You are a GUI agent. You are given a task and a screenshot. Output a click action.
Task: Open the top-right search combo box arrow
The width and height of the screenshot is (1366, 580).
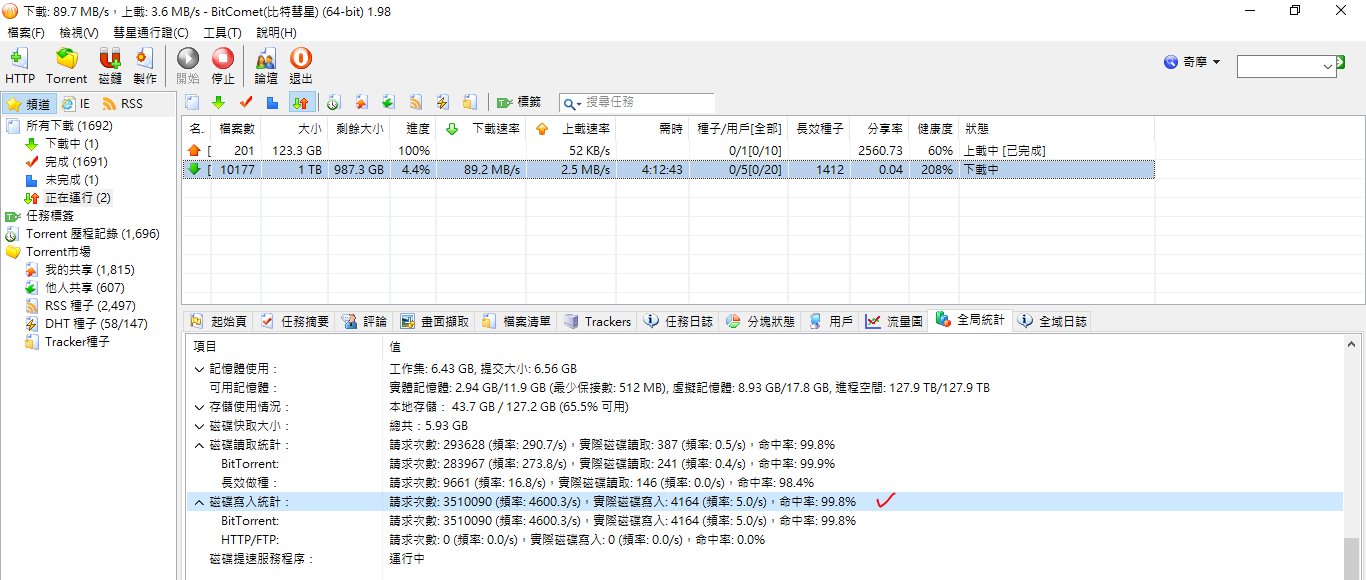pyautogui.click(x=1329, y=66)
